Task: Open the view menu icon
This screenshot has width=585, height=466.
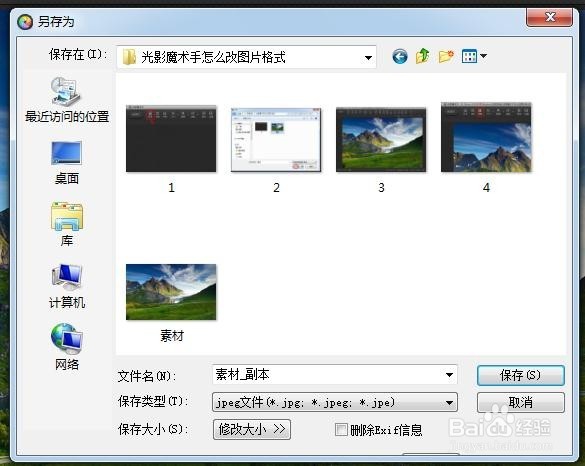Action: 469,56
